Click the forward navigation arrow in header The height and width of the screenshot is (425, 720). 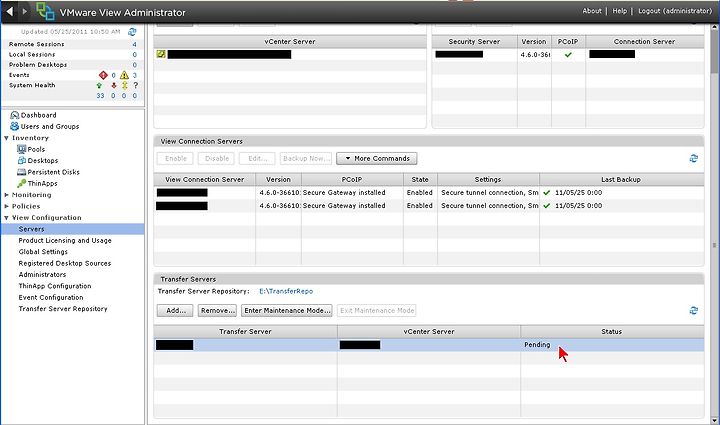pyautogui.click(x=25, y=11)
